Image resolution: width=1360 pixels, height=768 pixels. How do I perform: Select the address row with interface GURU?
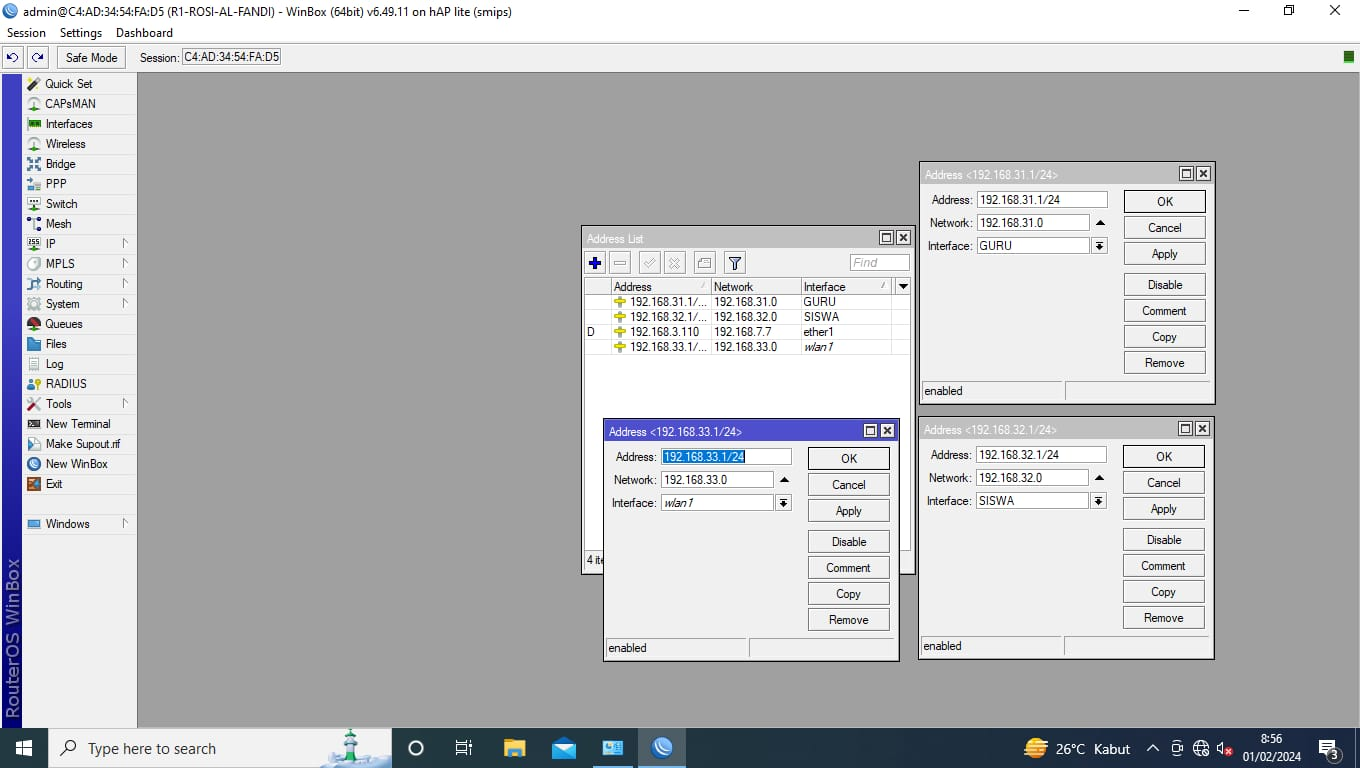pyautogui.click(x=747, y=301)
